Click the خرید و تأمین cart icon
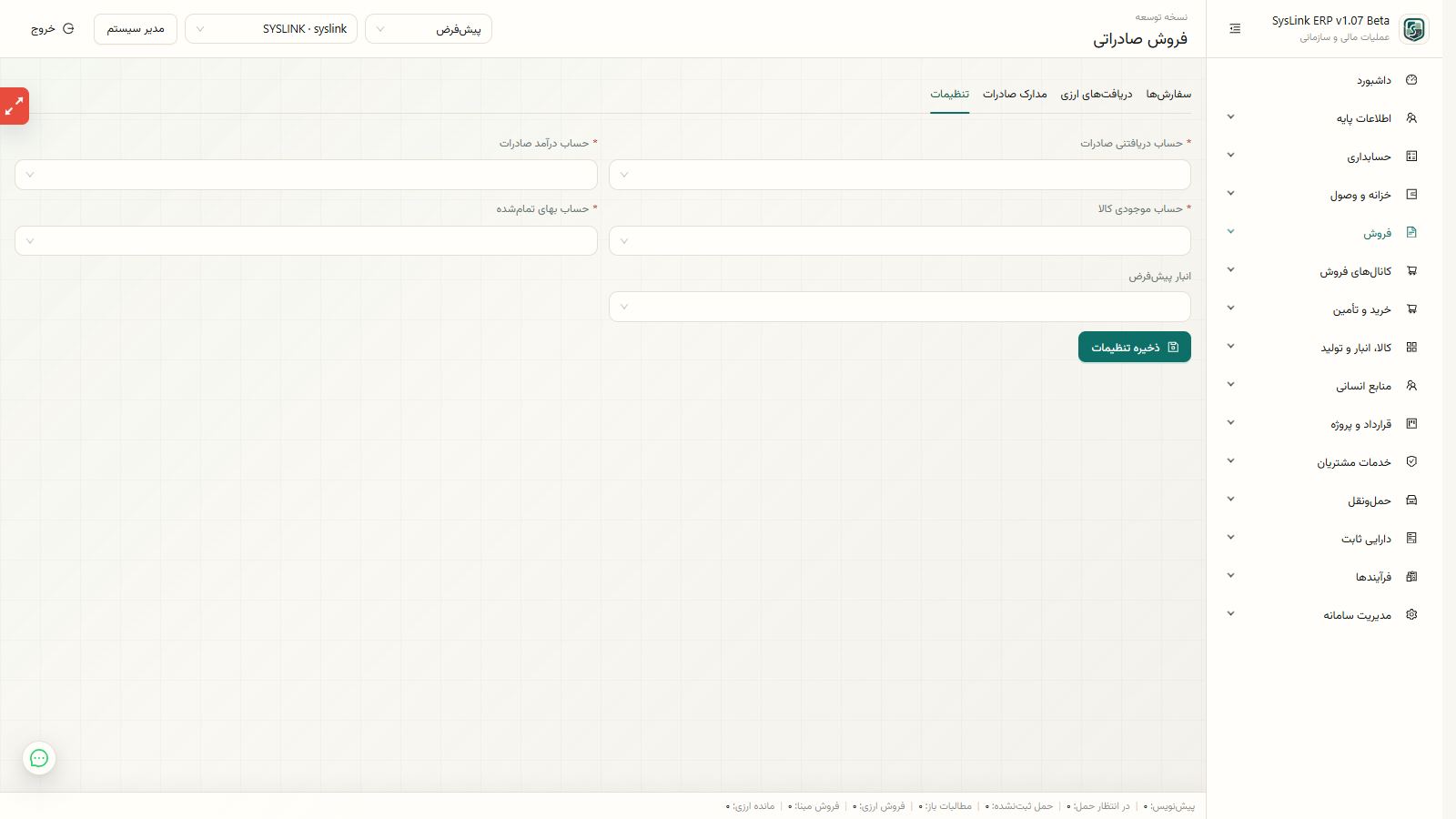Screen dimensions: 1456x819 (x=1411, y=309)
